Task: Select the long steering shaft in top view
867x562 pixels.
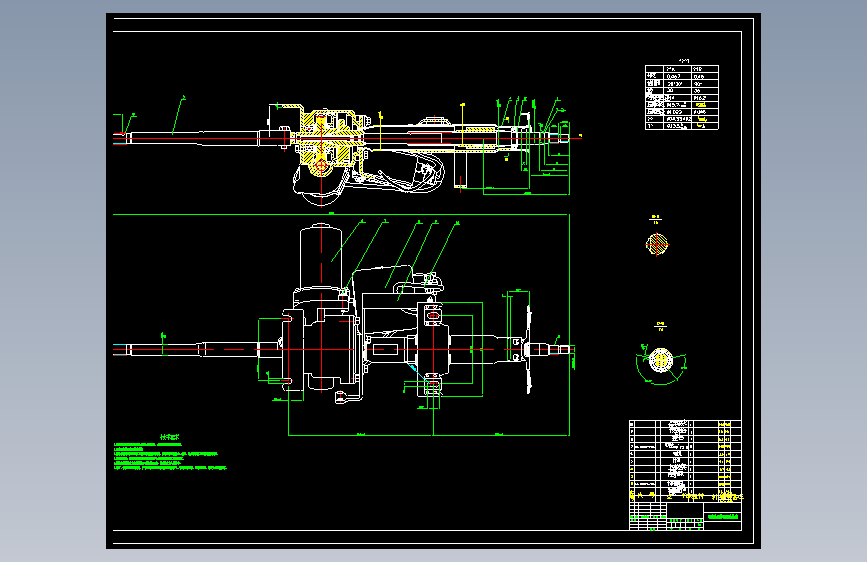Action: (x=186, y=138)
